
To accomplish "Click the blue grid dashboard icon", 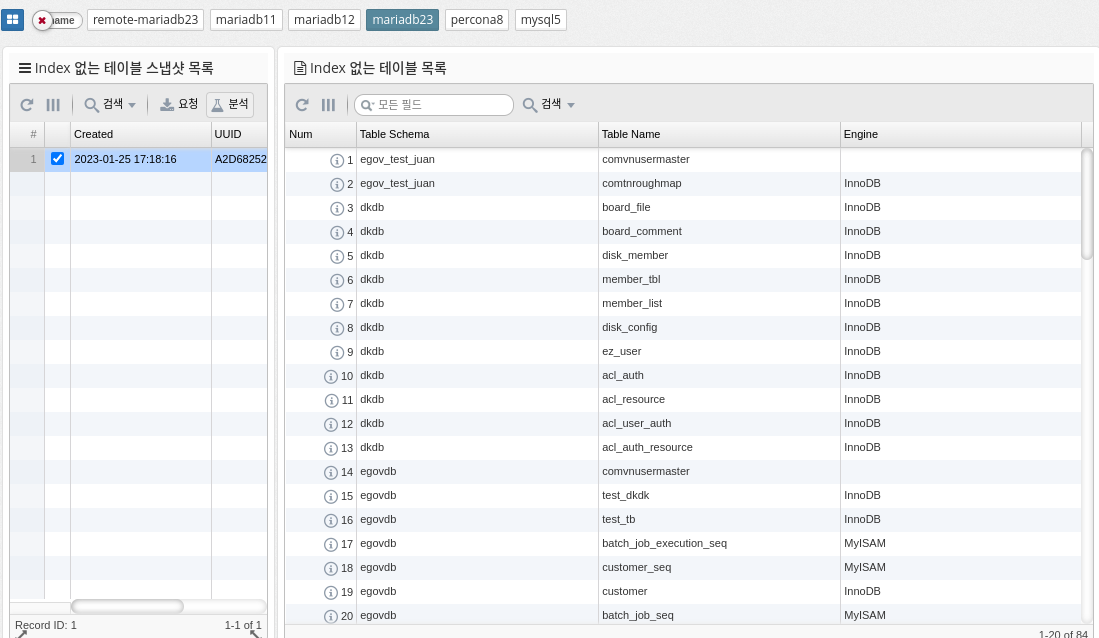I will [x=13, y=20].
